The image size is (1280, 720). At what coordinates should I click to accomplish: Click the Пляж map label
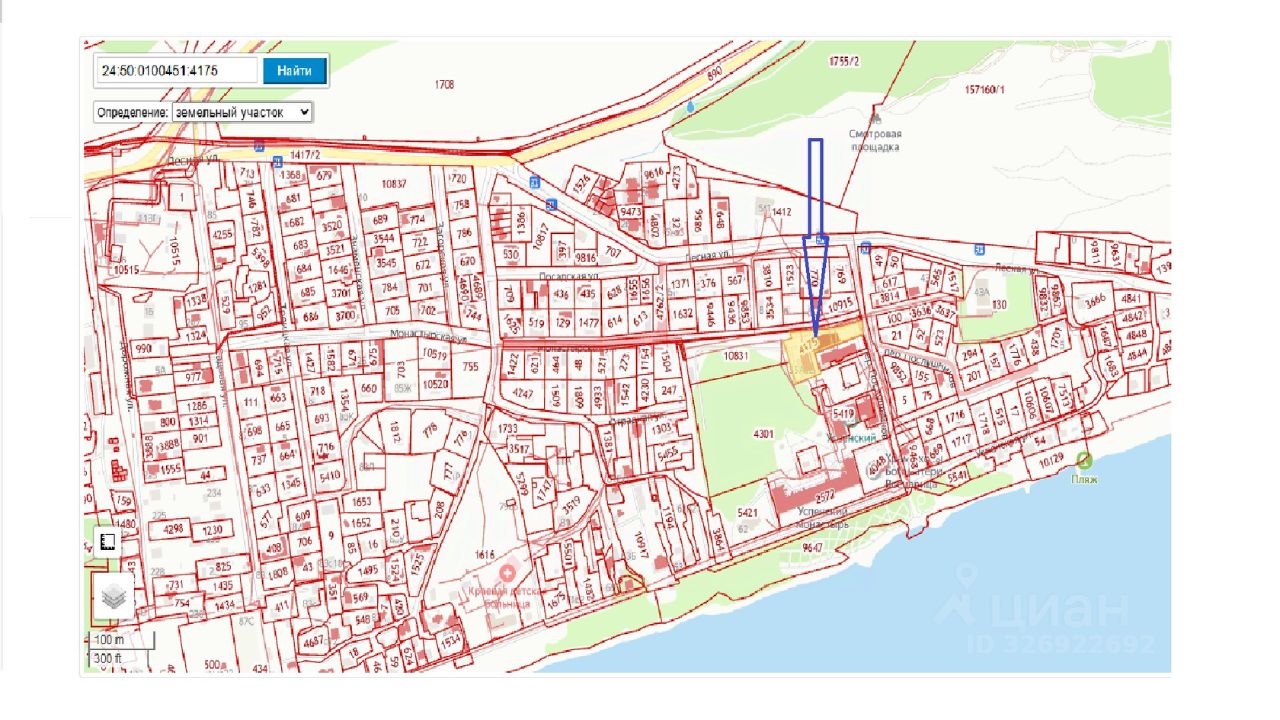pos(1086,479)
